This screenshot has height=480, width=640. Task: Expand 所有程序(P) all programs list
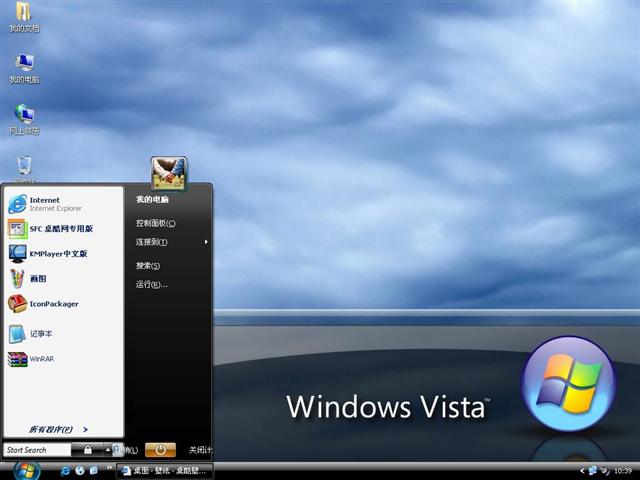(58, 429)
